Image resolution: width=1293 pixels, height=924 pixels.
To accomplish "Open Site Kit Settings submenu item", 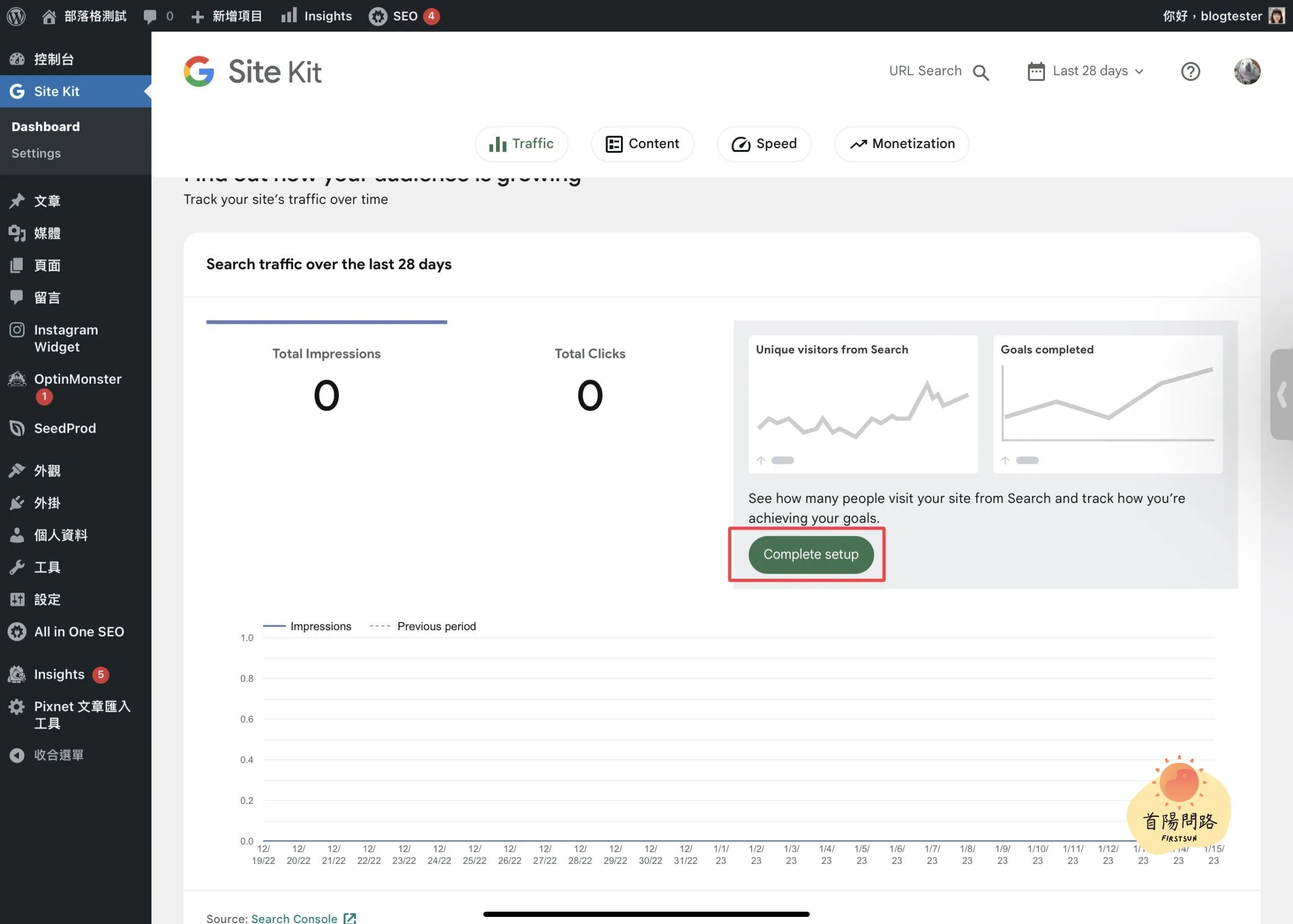I will click(x=36, y=153).
